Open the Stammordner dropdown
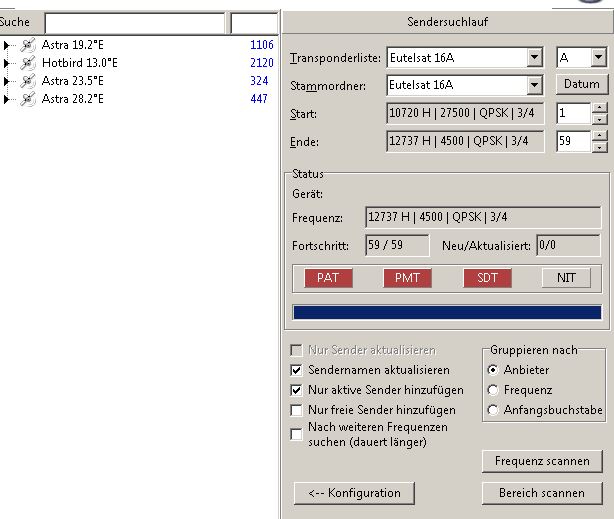This screenshot has width=614, height=519. click(534, 85)
